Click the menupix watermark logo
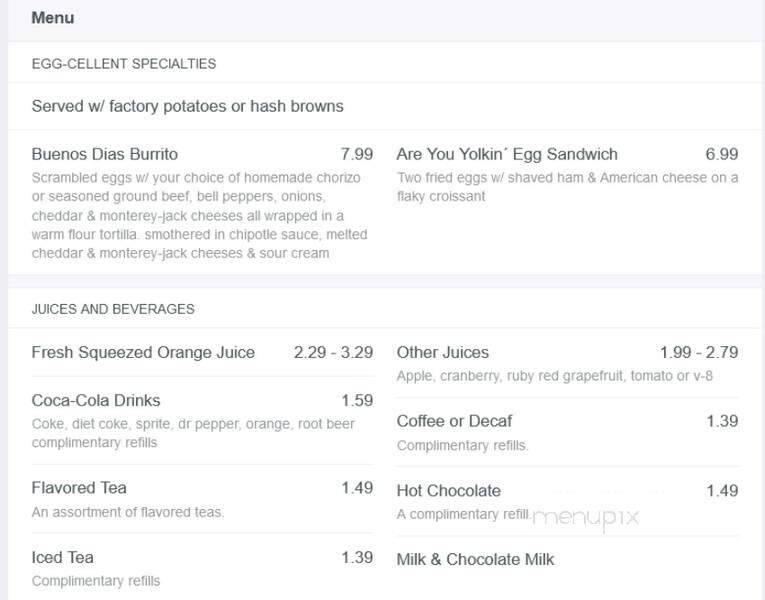 tap(585, 517)
